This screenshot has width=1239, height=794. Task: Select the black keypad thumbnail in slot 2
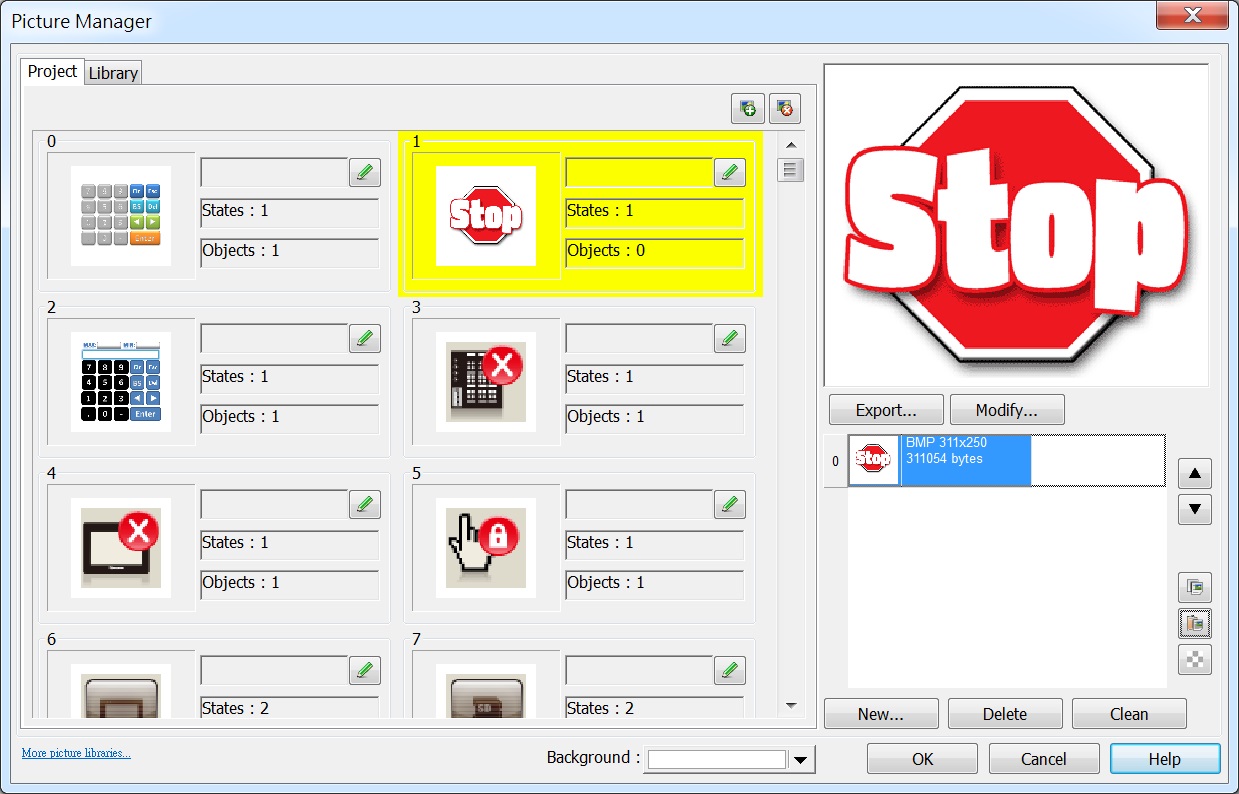(x=120, y=382)
